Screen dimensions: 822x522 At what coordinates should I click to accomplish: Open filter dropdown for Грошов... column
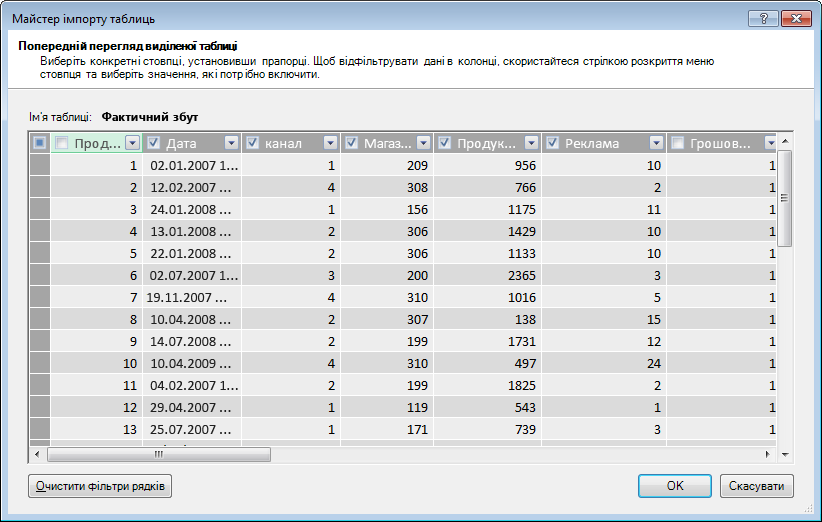click(x=770, y=143)
